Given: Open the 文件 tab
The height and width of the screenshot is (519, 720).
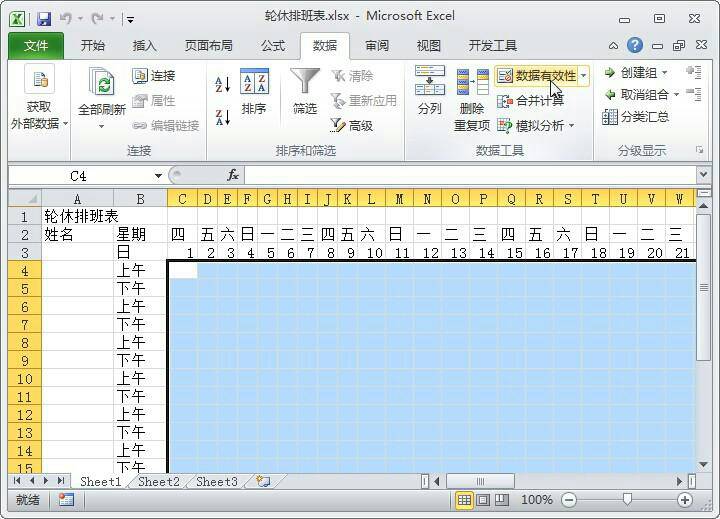Looking at the screenshot, I should pyautogui.click(x=36, y=45).
